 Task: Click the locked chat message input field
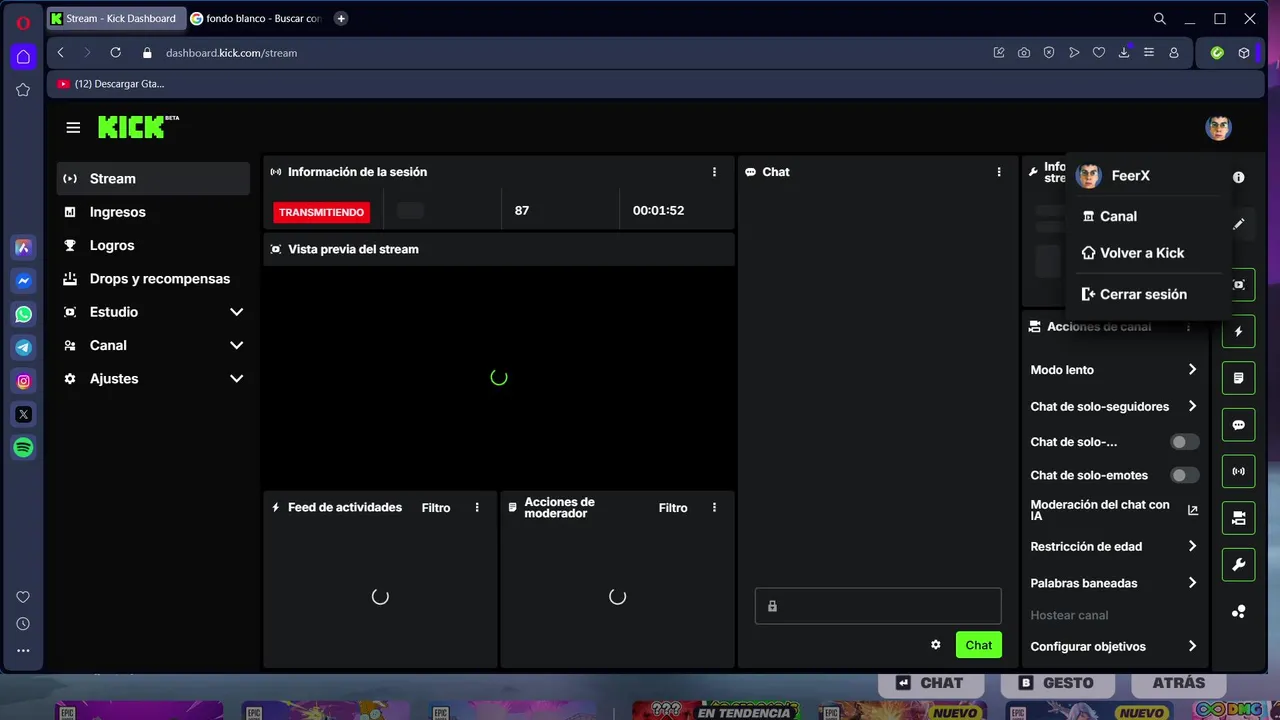(x=878, y=606)
